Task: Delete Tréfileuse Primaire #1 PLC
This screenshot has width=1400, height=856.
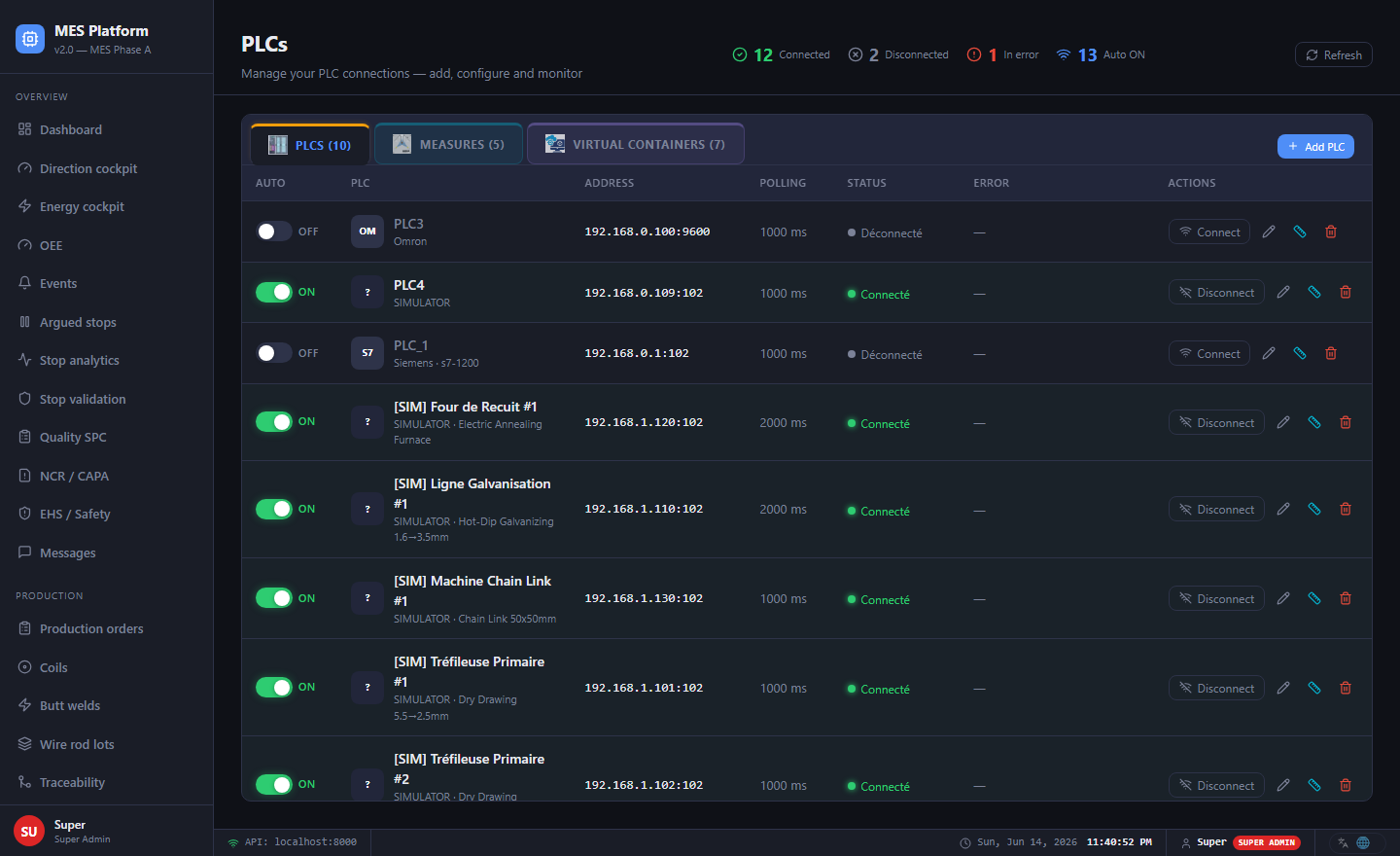Action: [1346, 688]
